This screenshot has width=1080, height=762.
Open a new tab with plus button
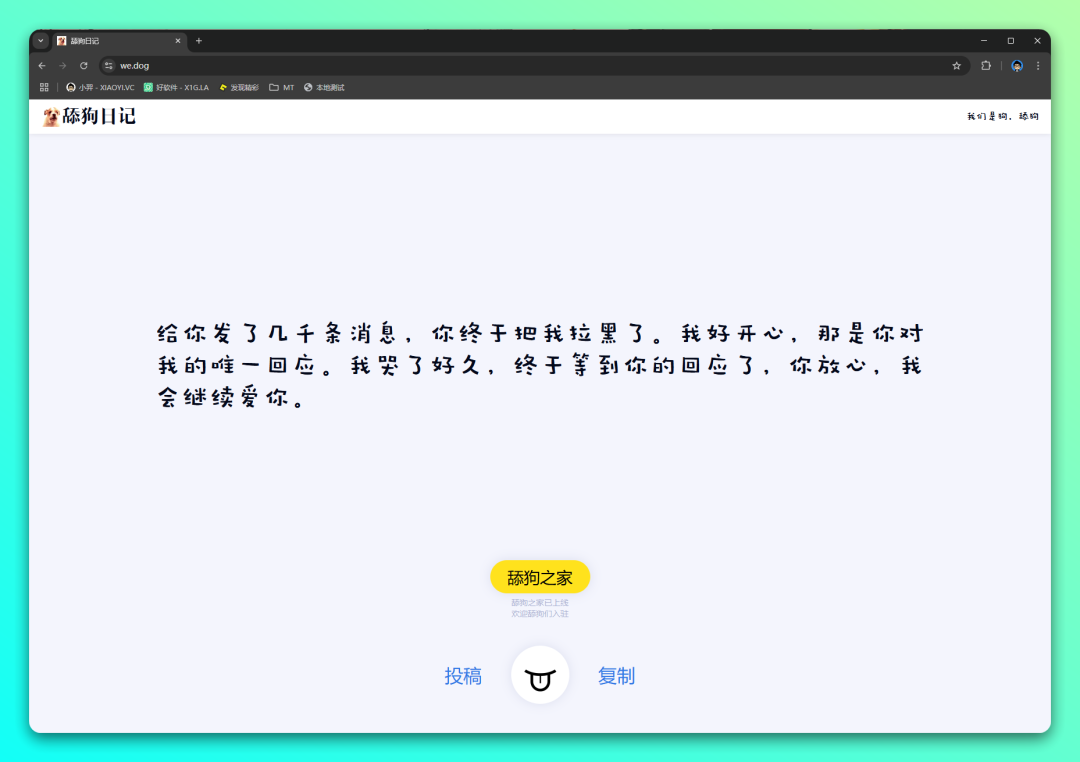point(198,41)
